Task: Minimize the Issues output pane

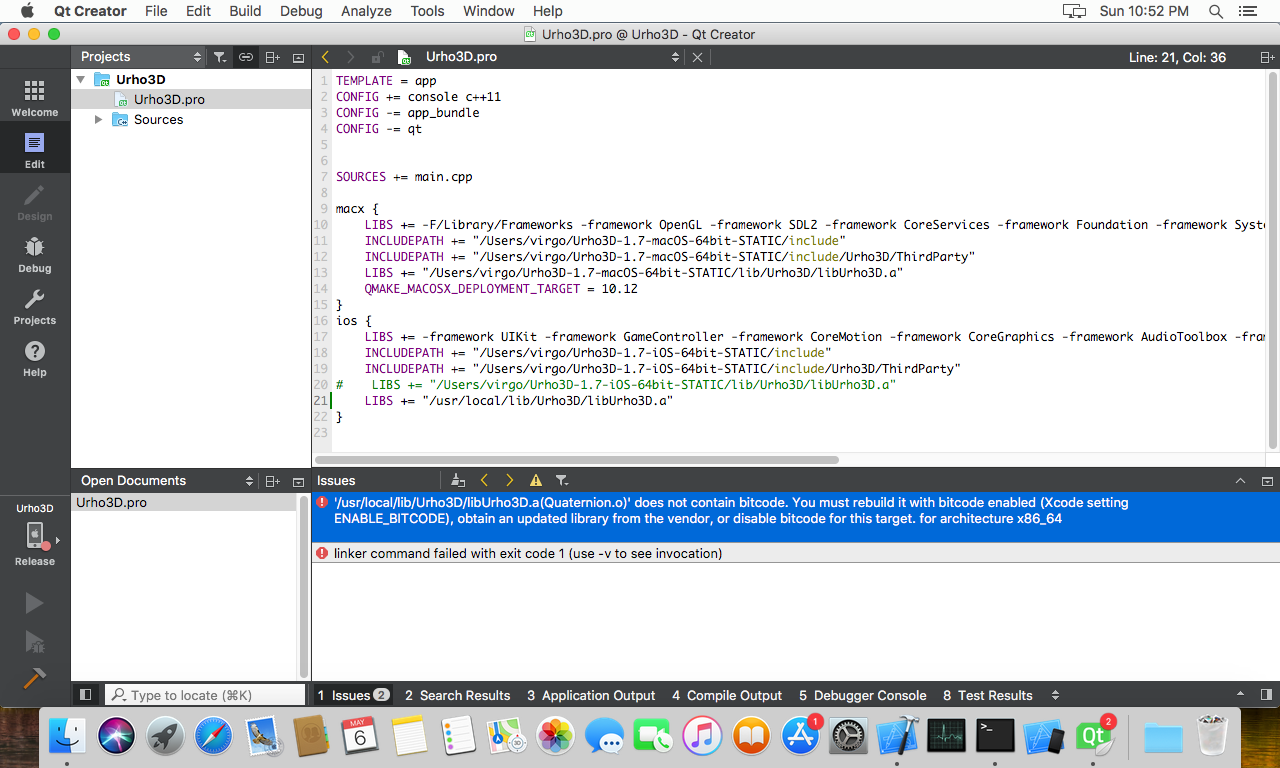Action: click(1240, 481)
